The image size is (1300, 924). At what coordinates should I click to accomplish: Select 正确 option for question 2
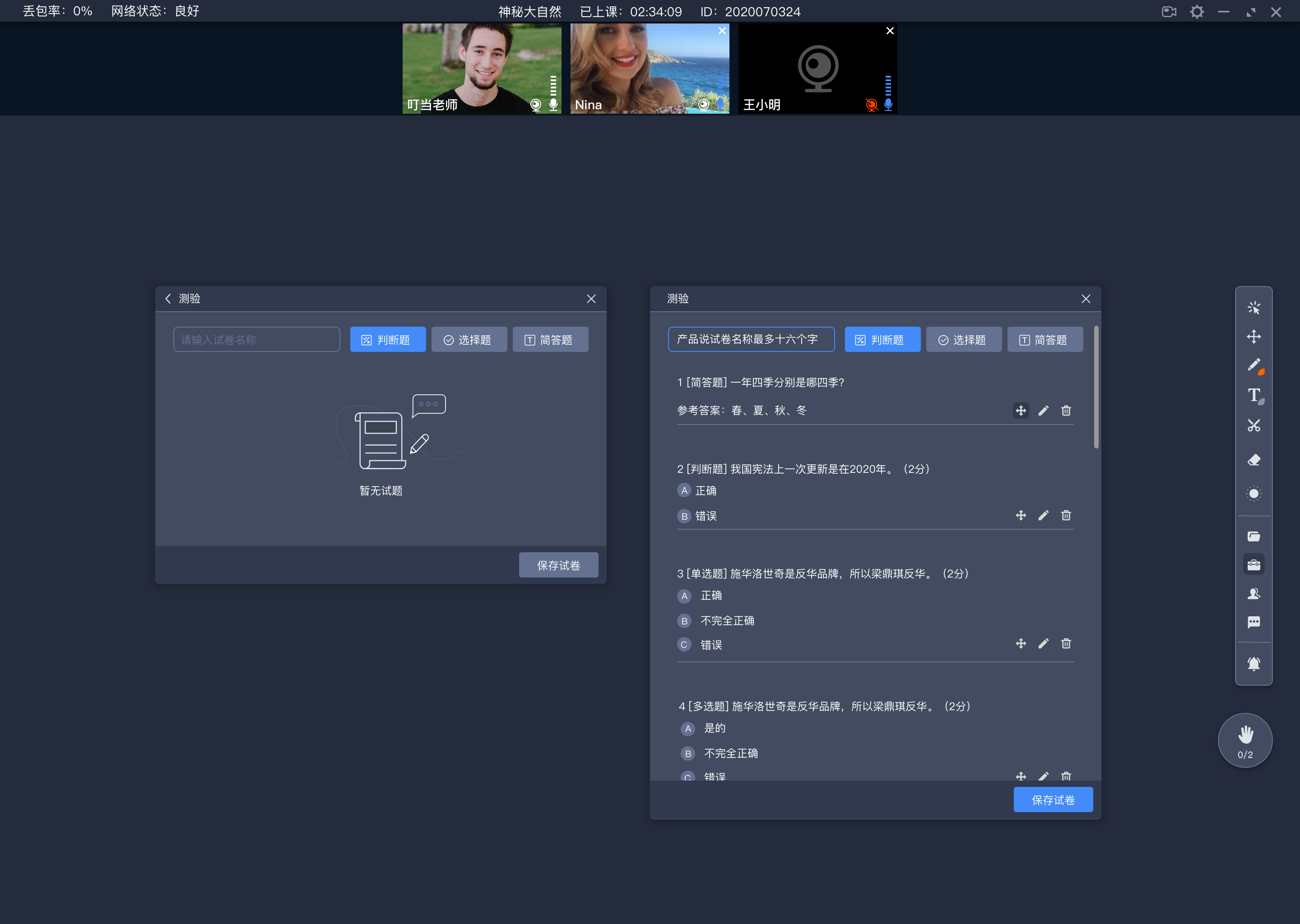point(683,490)
